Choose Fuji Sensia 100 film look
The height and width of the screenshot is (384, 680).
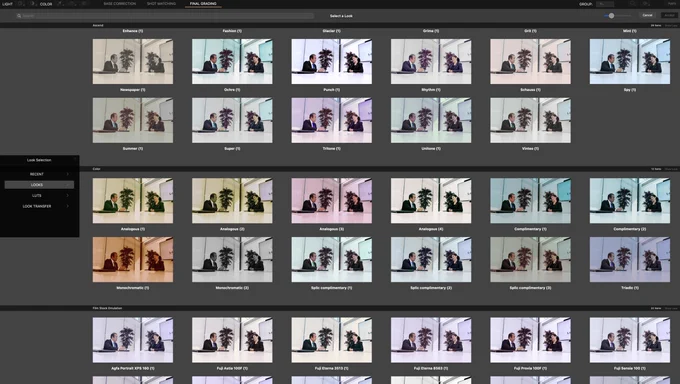[x=630, y=340]
